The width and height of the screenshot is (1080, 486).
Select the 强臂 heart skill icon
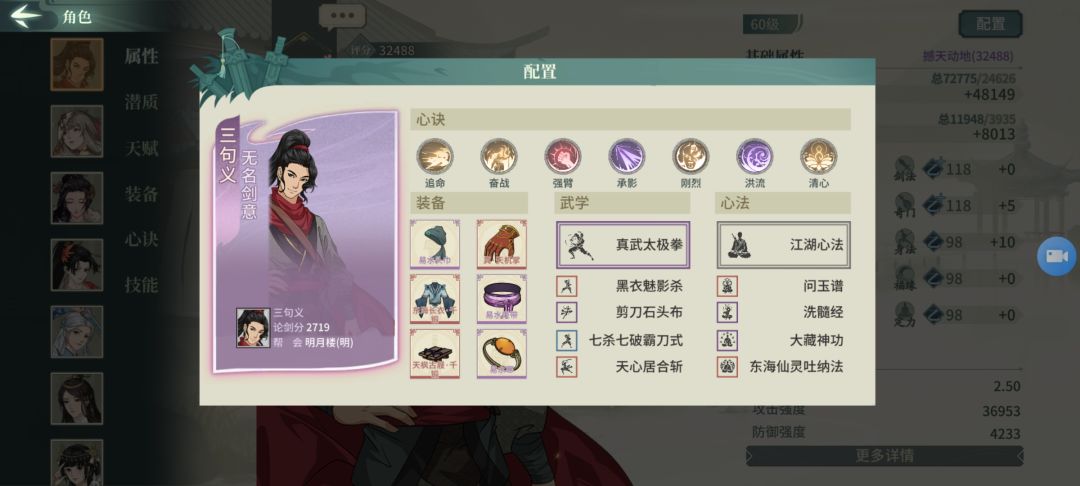click(x=563, y=156)
